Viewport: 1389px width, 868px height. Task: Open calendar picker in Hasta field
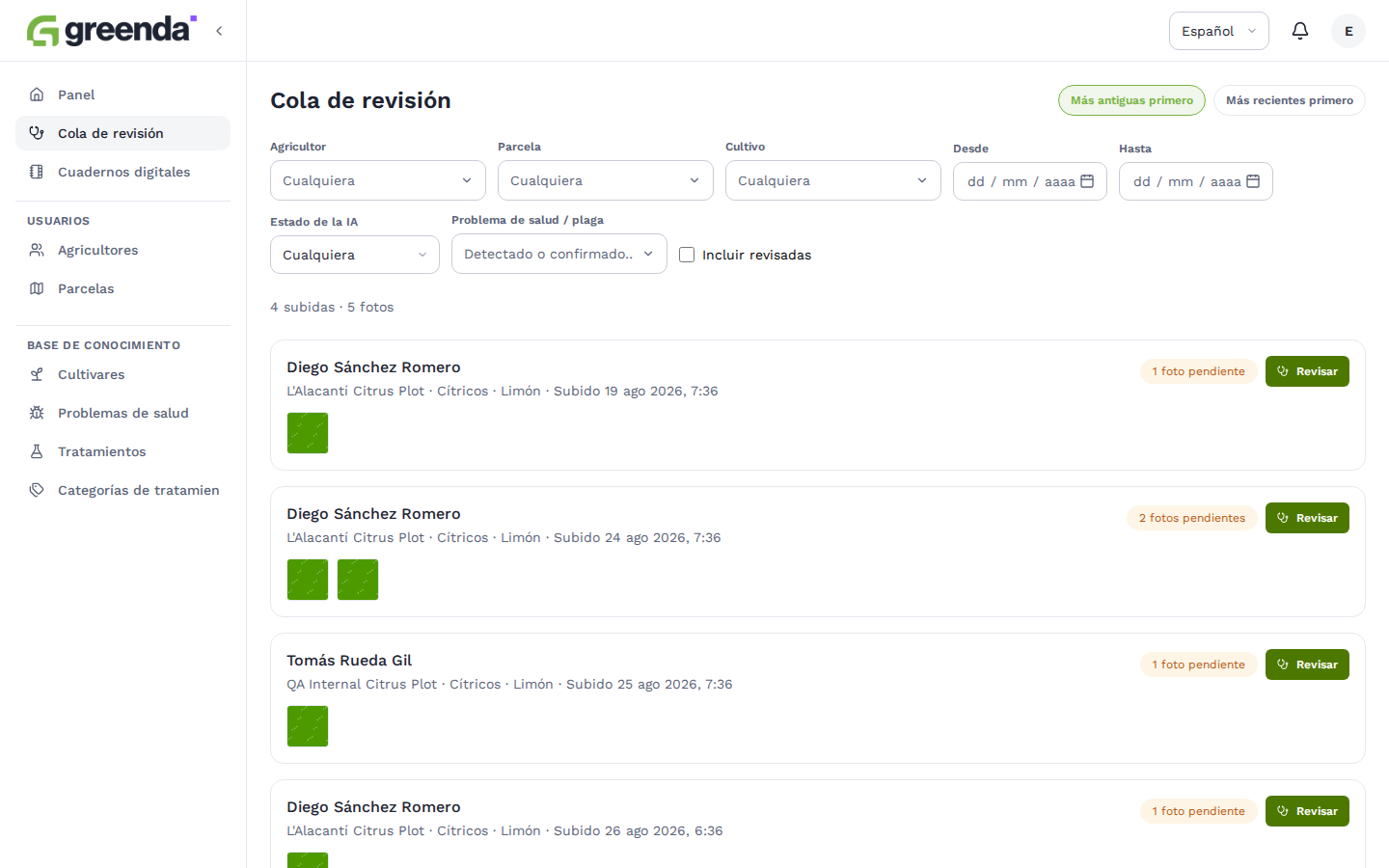click(1253, 181)
